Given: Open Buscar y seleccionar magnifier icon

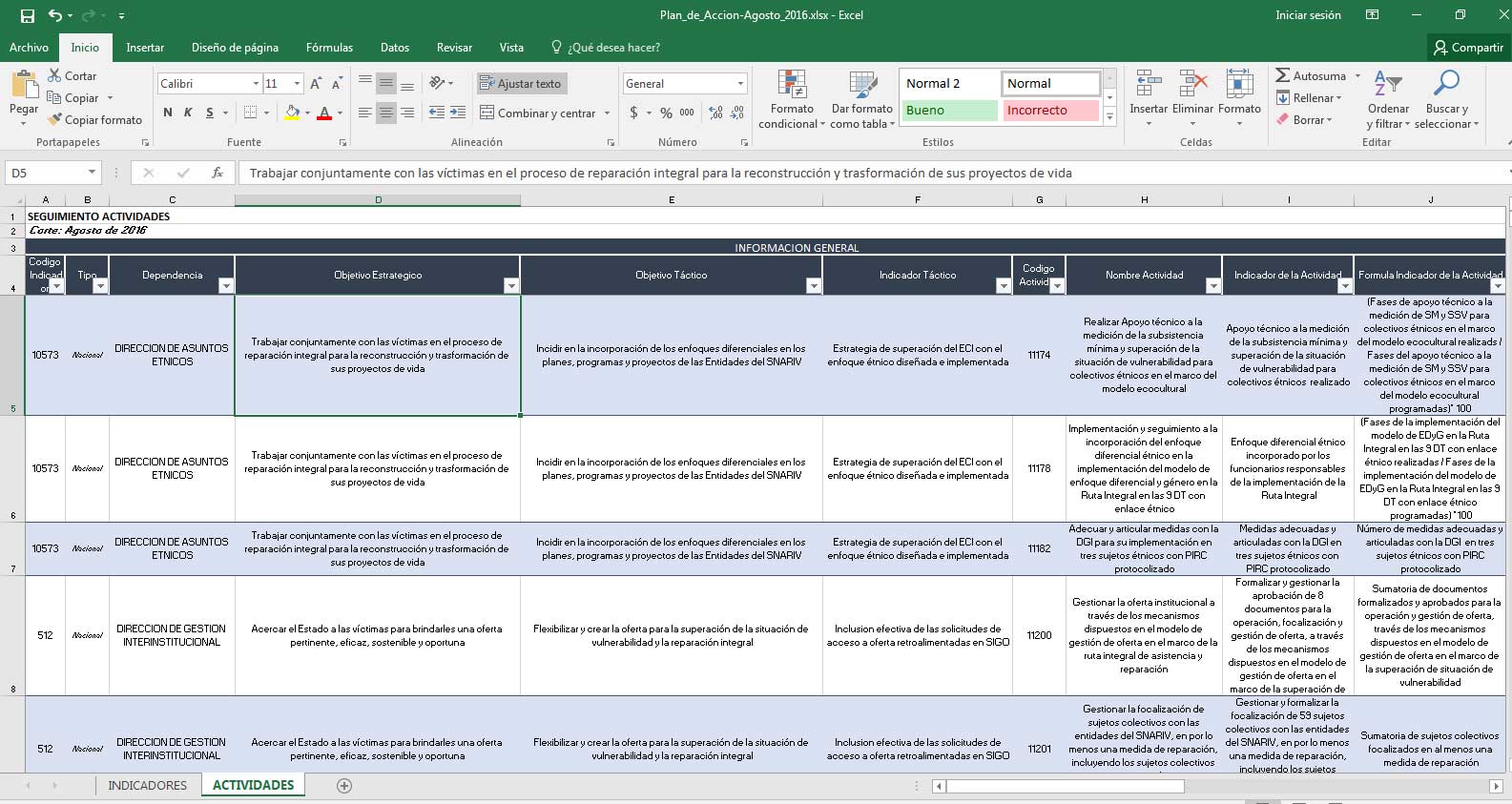Looking at the screenshot, I should click(1446, 84).
